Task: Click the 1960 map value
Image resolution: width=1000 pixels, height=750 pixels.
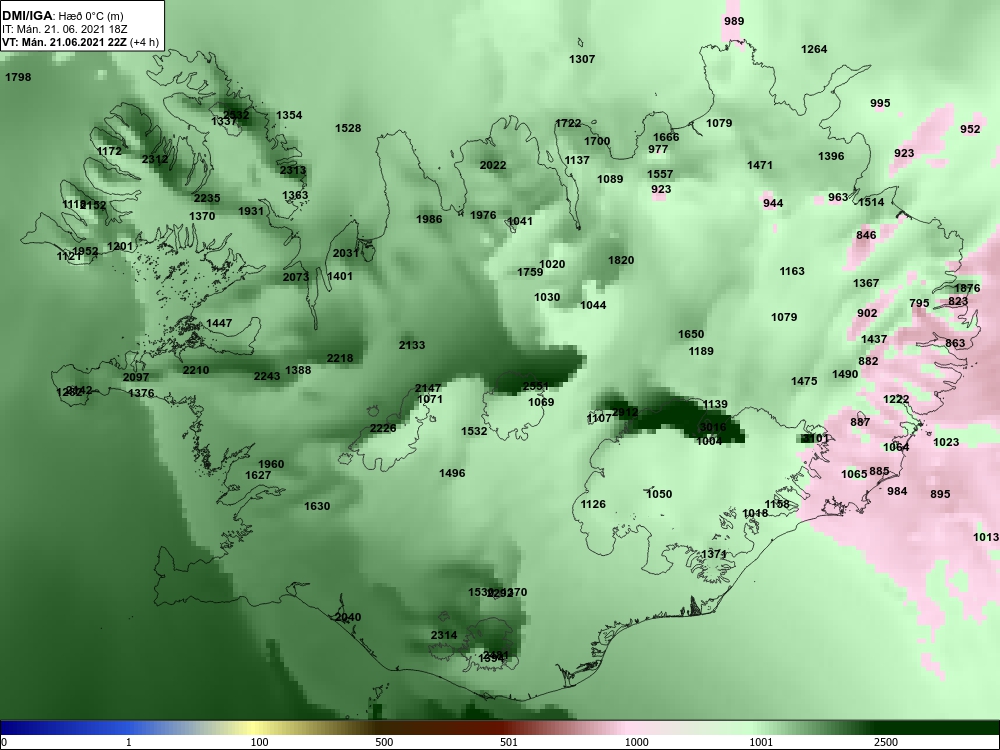Action: point(271,464)
